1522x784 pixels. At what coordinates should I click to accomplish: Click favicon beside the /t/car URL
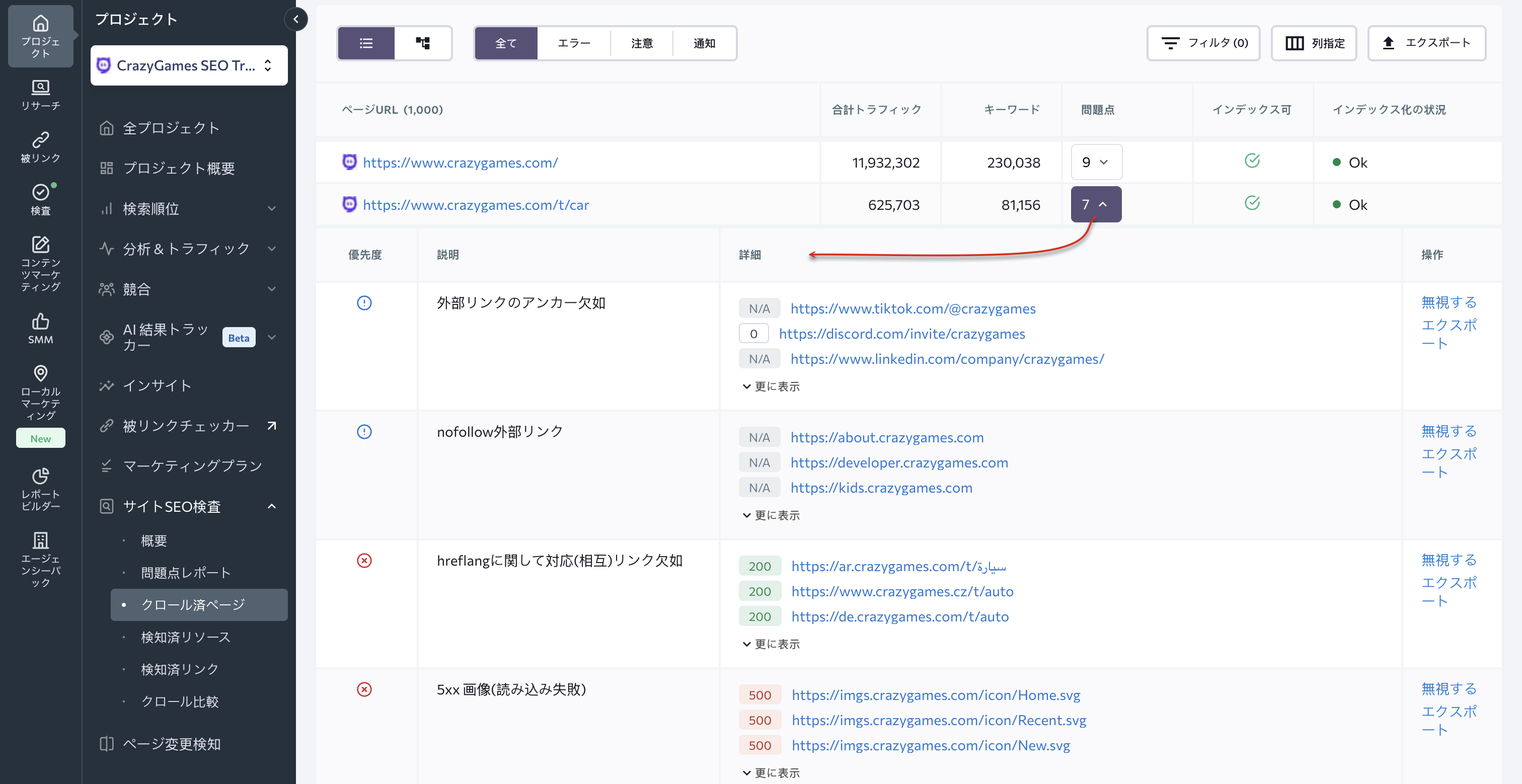coord(349,204)
